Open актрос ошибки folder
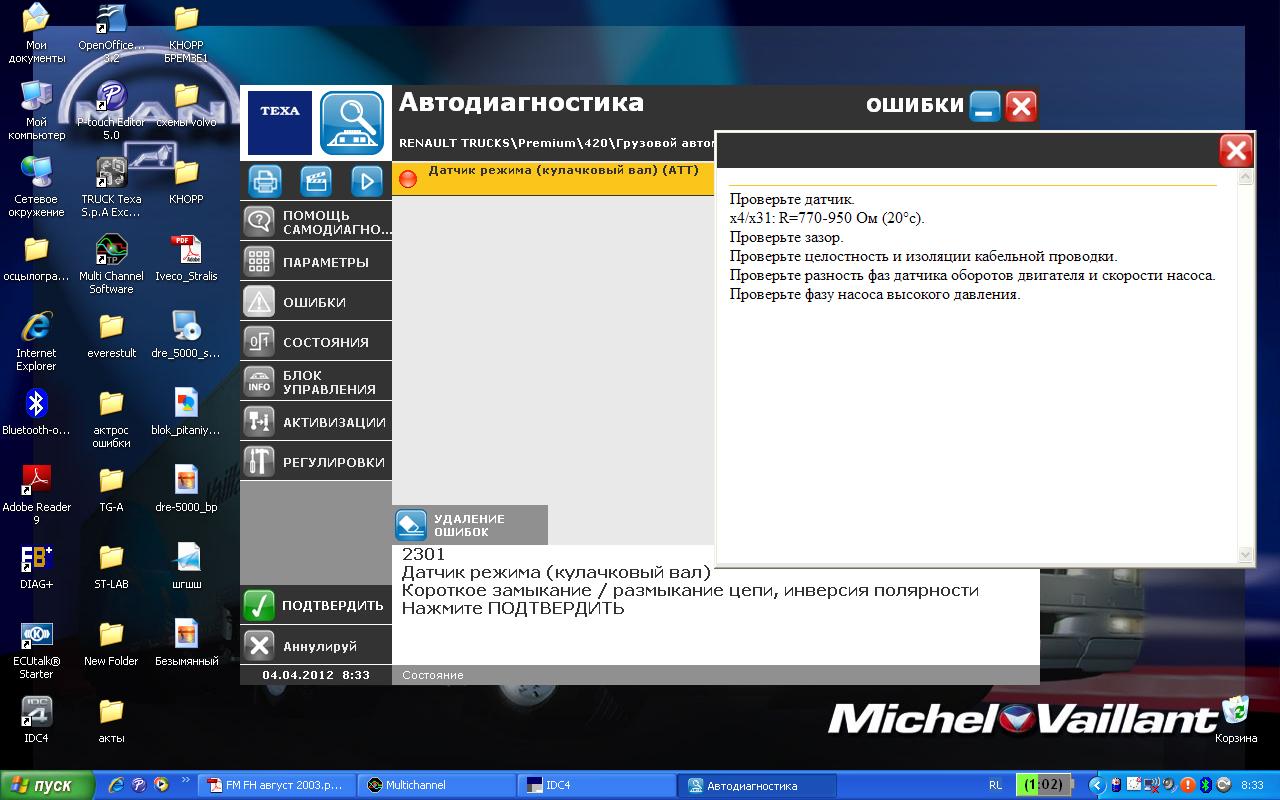Viewport: 1280px width, 800px height. [x=111, y=419]
